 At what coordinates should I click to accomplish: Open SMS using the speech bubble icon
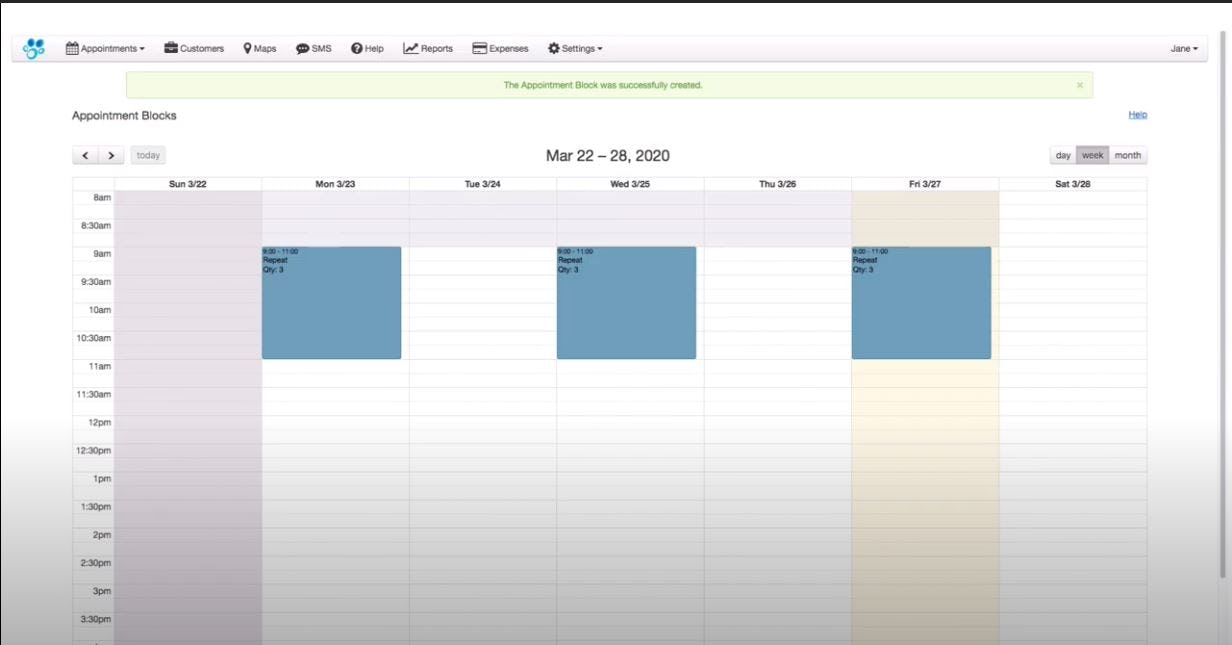click(302, 47)
